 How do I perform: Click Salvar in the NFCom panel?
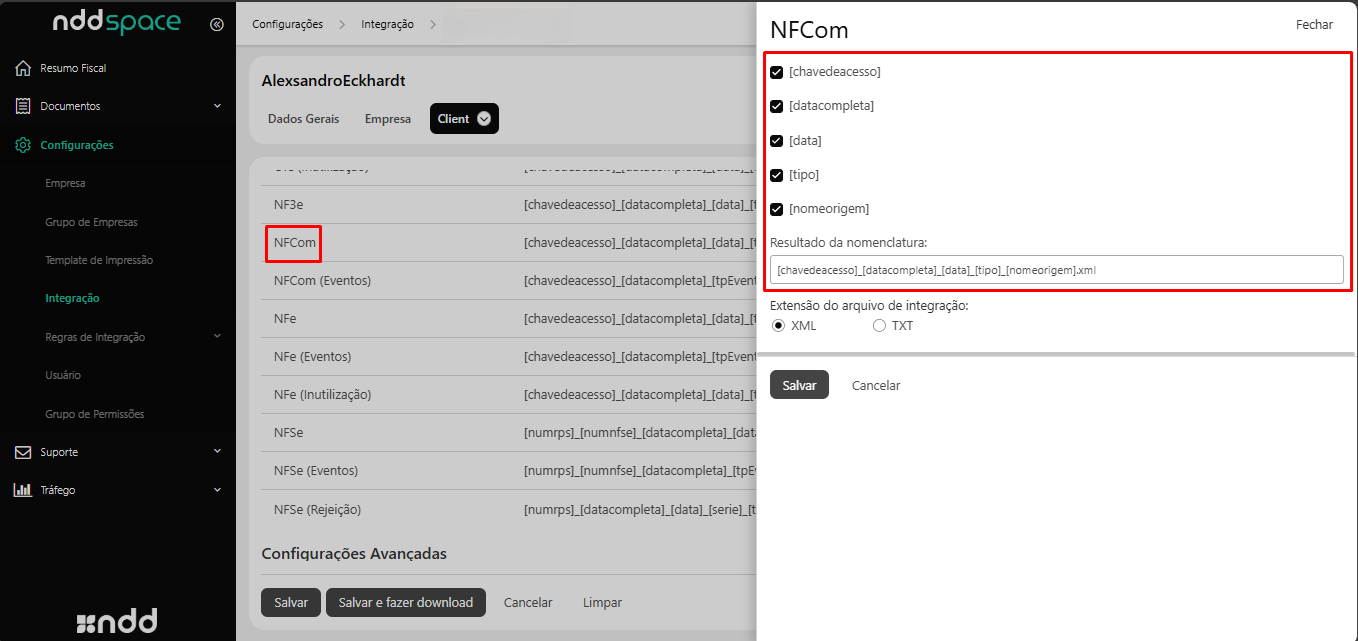[x=799, y=385]
